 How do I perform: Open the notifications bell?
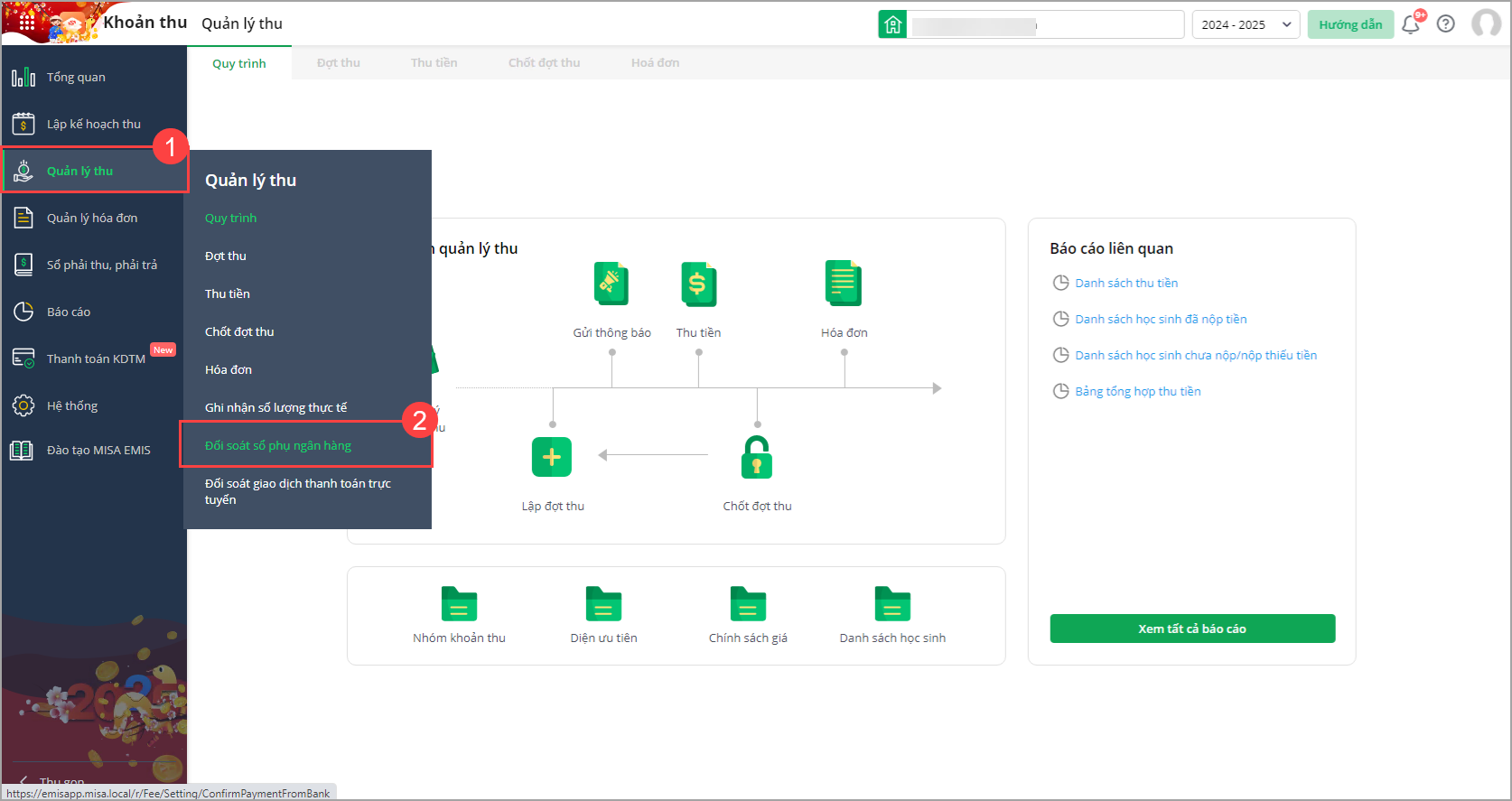[1411, 24]
